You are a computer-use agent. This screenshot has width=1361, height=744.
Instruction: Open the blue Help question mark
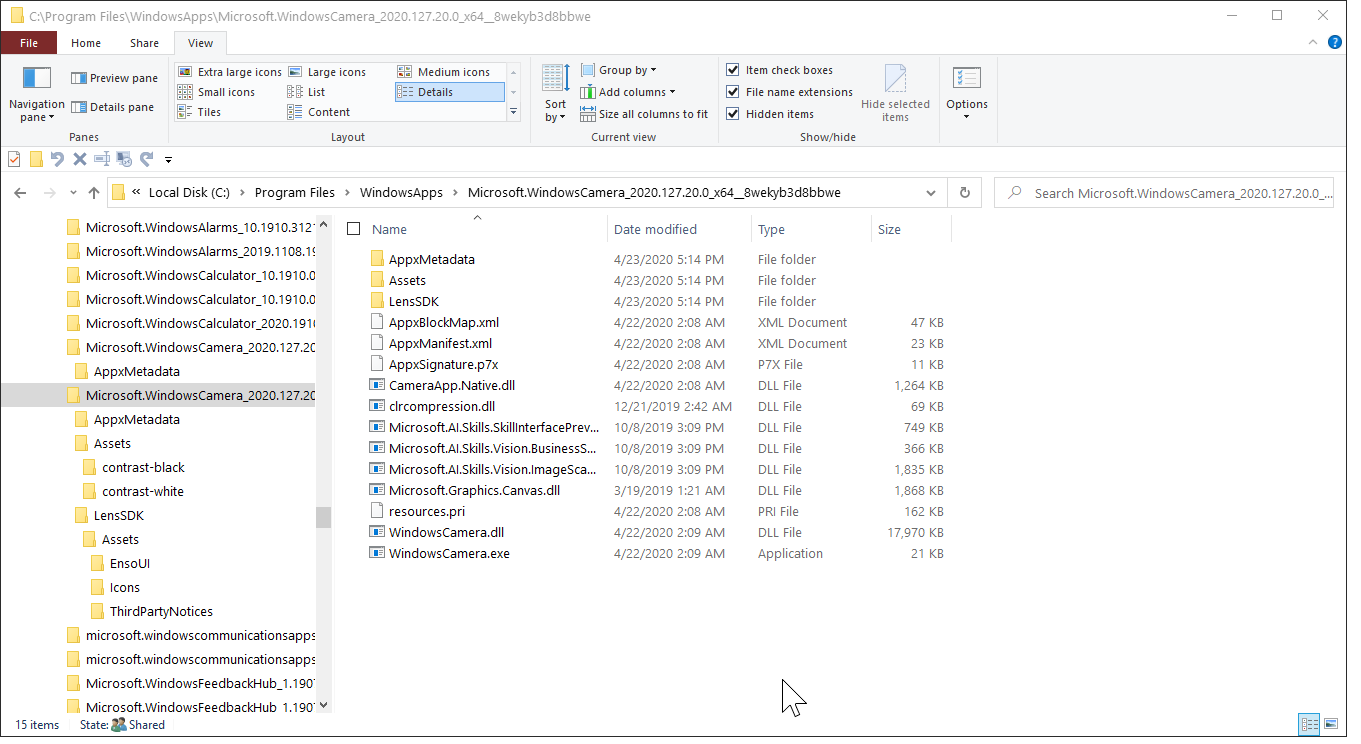click(1334, 42)
